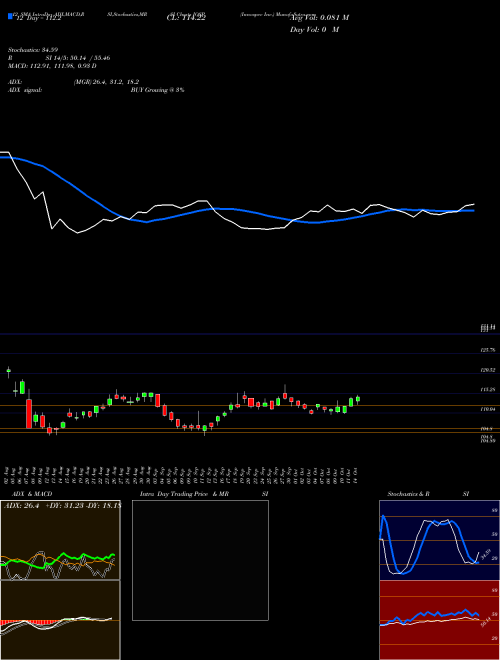Click the blue stochastics oscillator chart panel

(x=439, y=540)
